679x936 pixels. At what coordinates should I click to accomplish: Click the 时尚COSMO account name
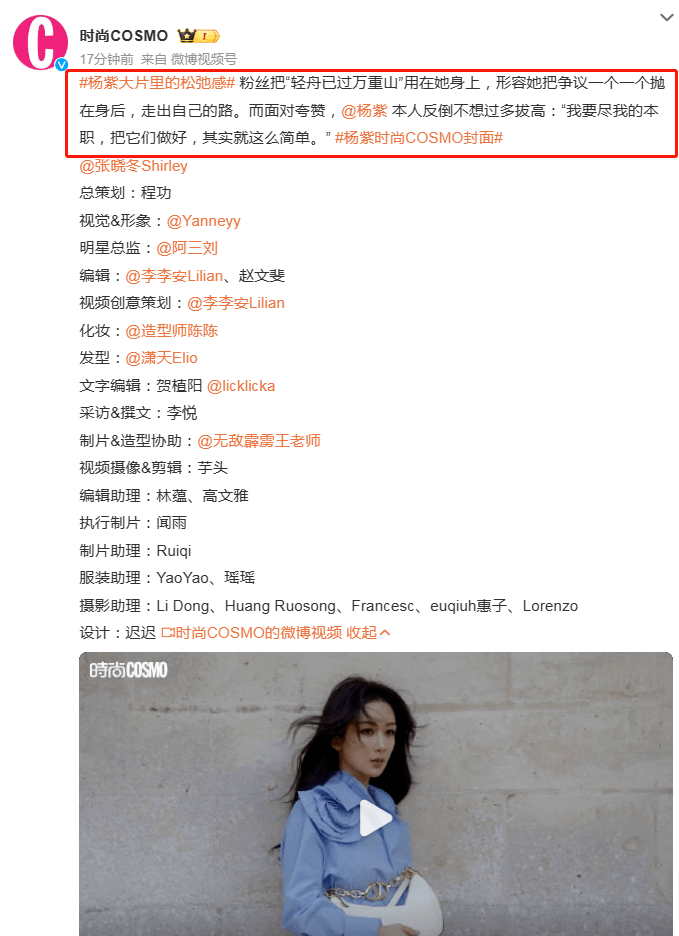coord(124,36)
